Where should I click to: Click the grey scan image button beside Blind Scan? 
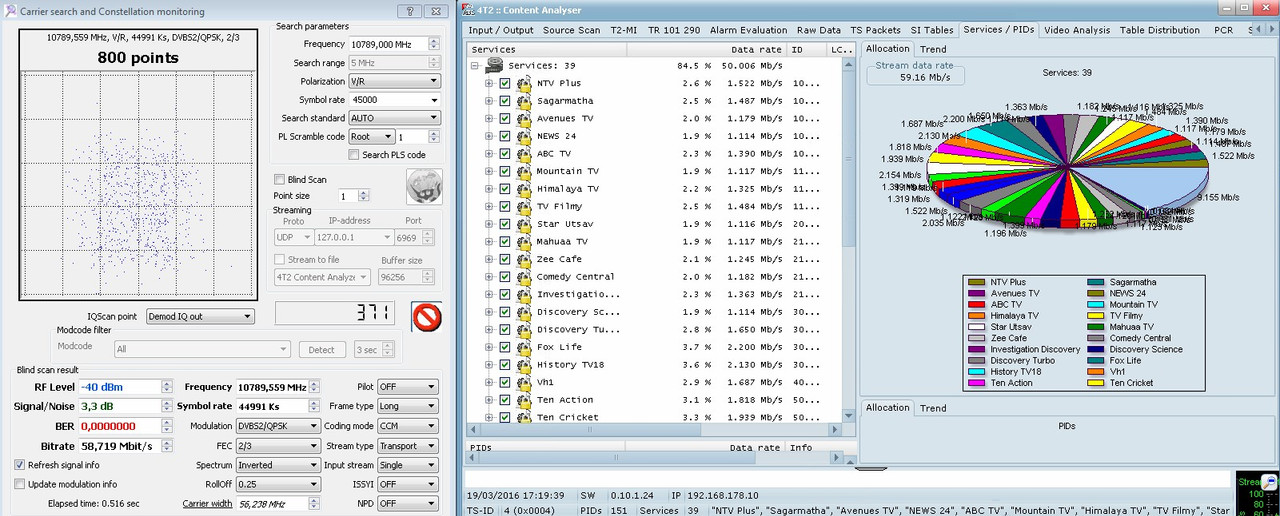424,186
